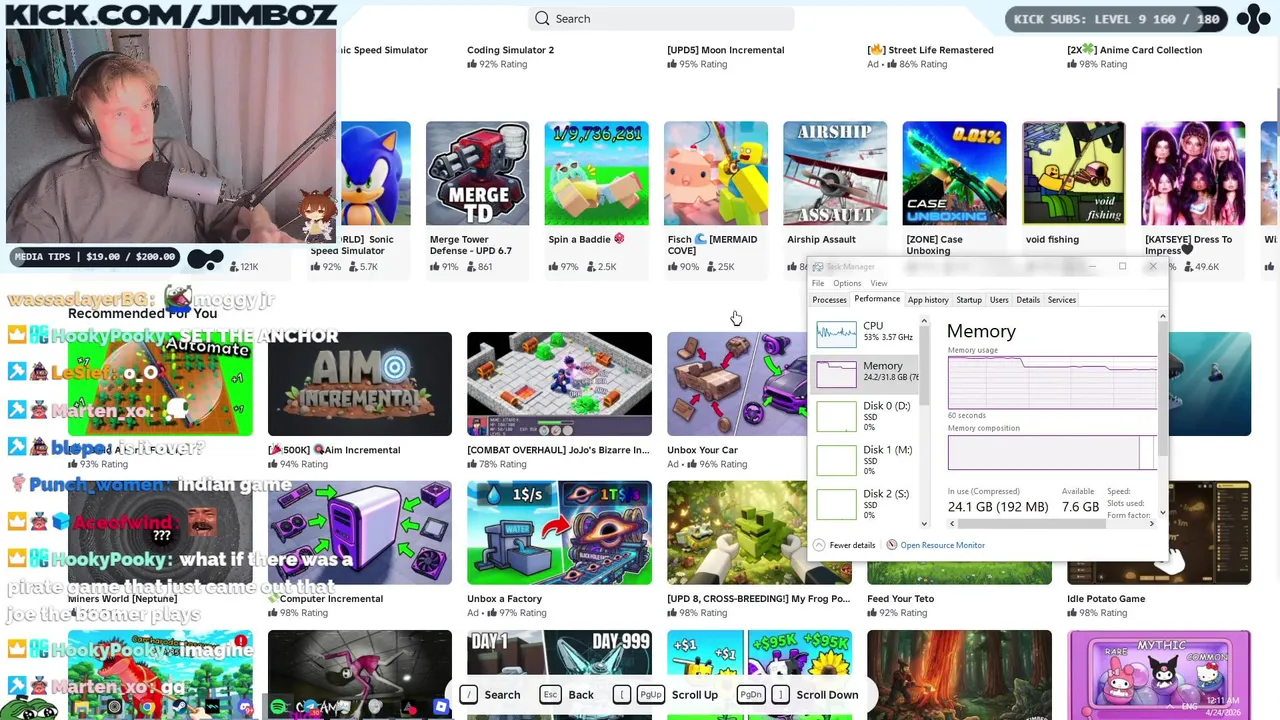Open the File menu in Task Manager
This screenshot has width=1280, height=720.
[x=818, y=283]
